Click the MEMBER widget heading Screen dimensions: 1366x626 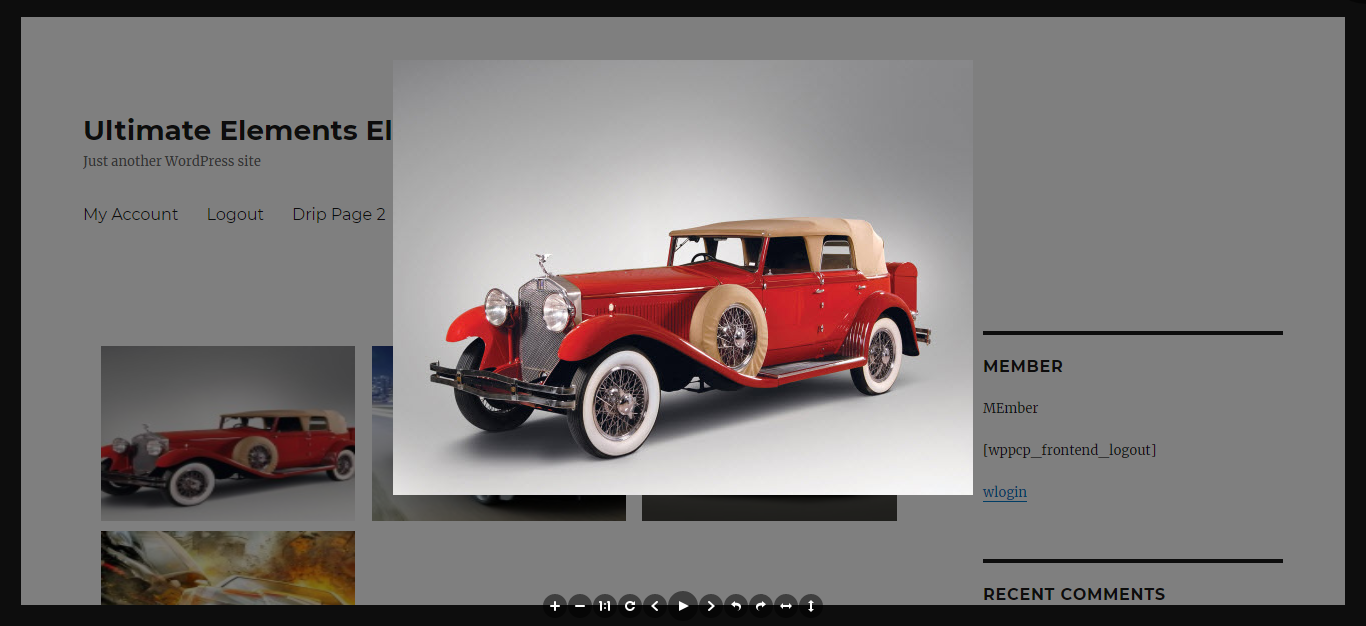(1023, 366)
